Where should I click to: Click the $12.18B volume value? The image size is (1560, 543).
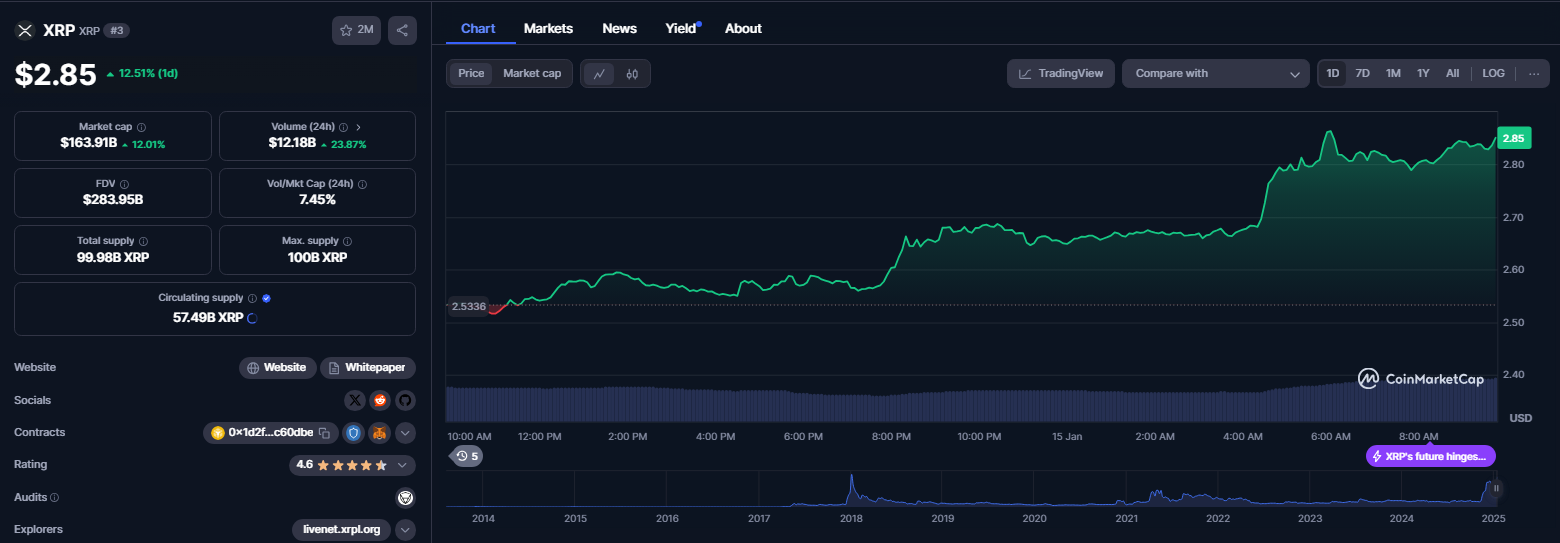(292, 143)
